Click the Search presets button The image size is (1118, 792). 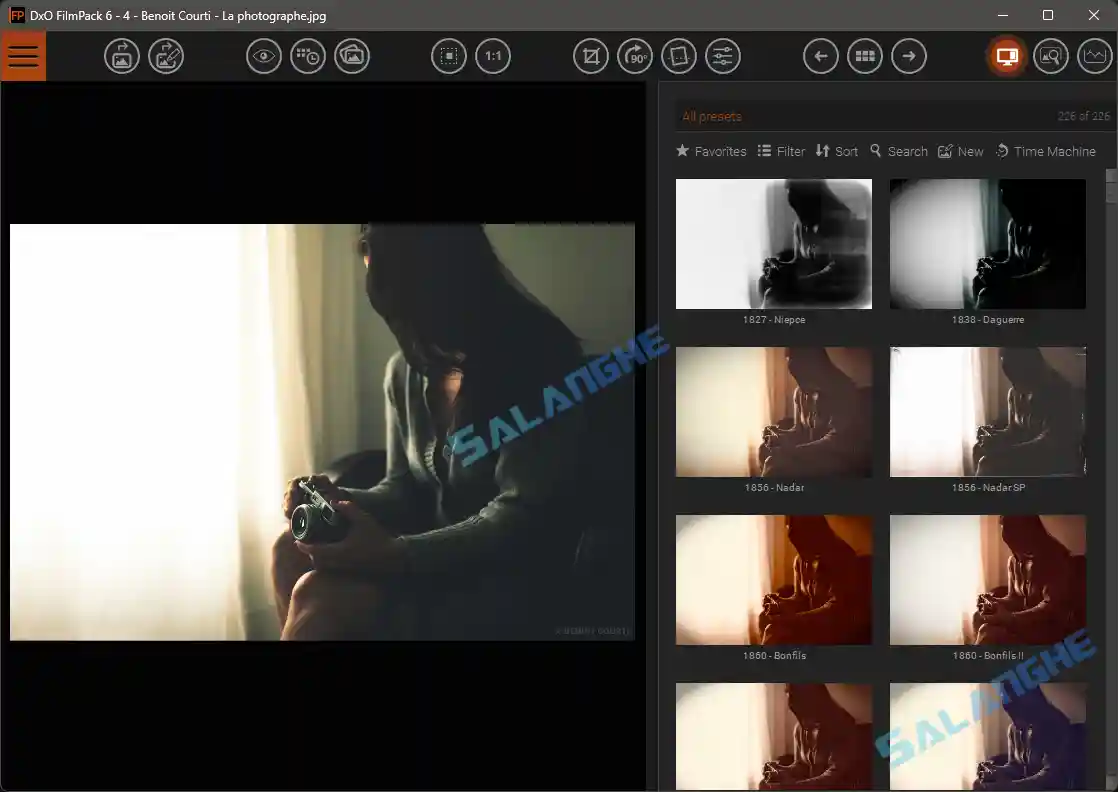point(898,151)
